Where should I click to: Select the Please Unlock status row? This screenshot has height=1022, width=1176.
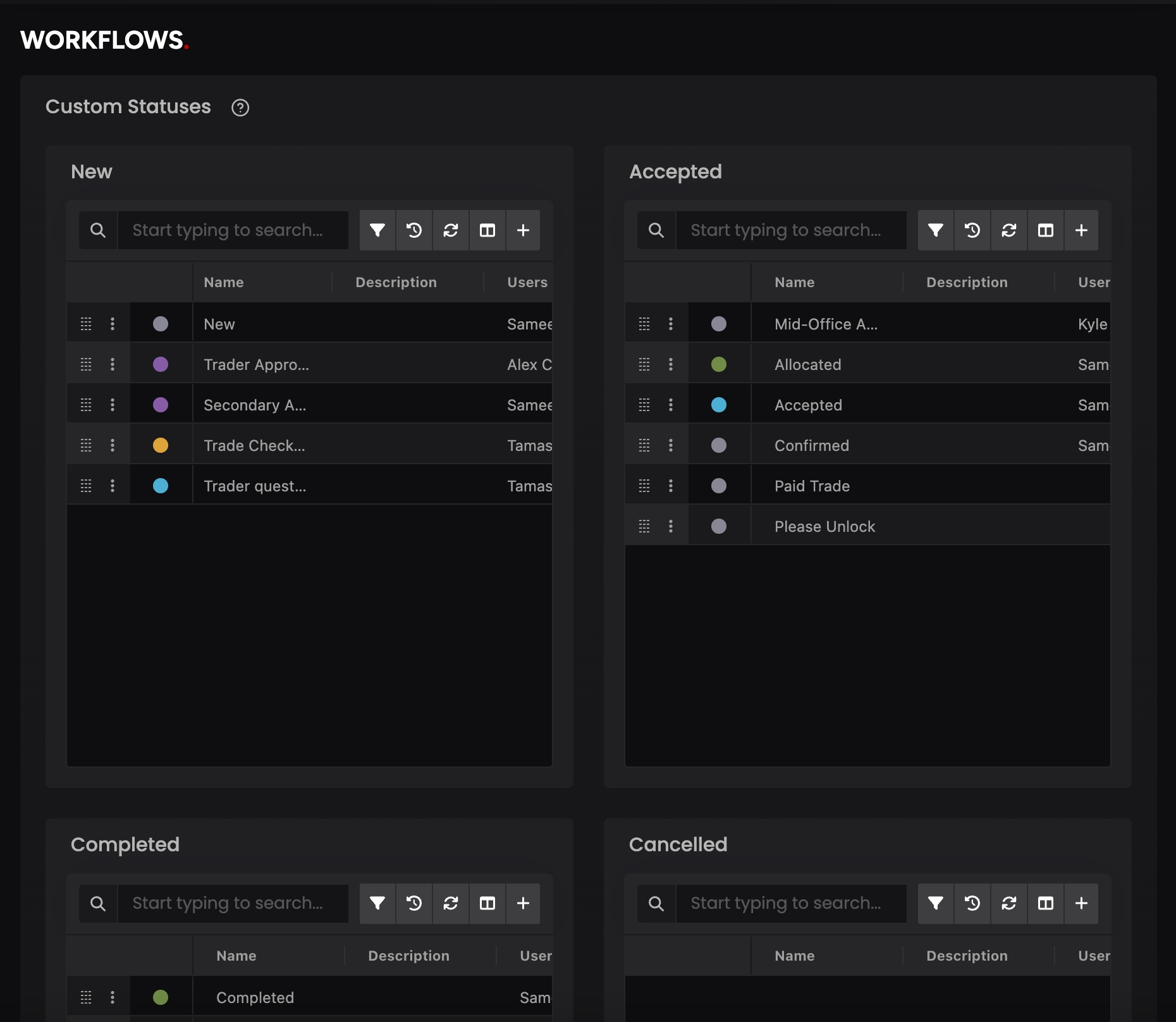[x=824, y=526]
